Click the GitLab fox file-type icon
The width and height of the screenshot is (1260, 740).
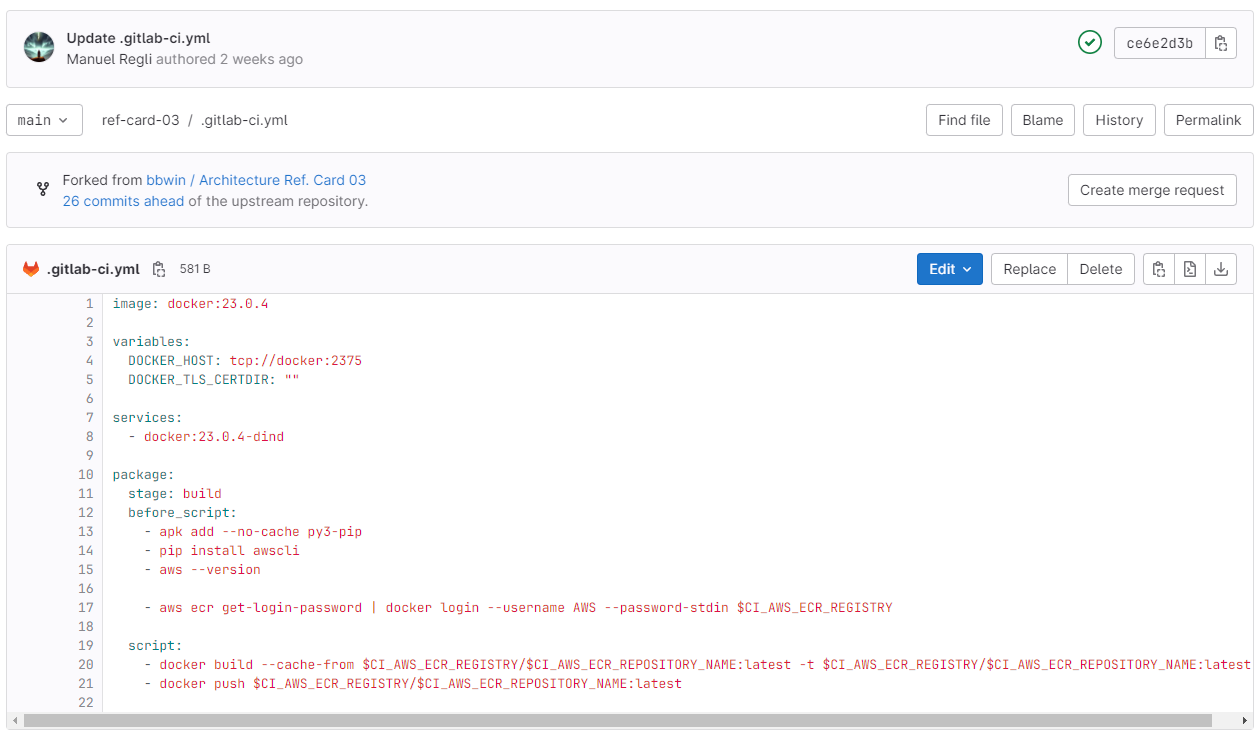point(31,269)
